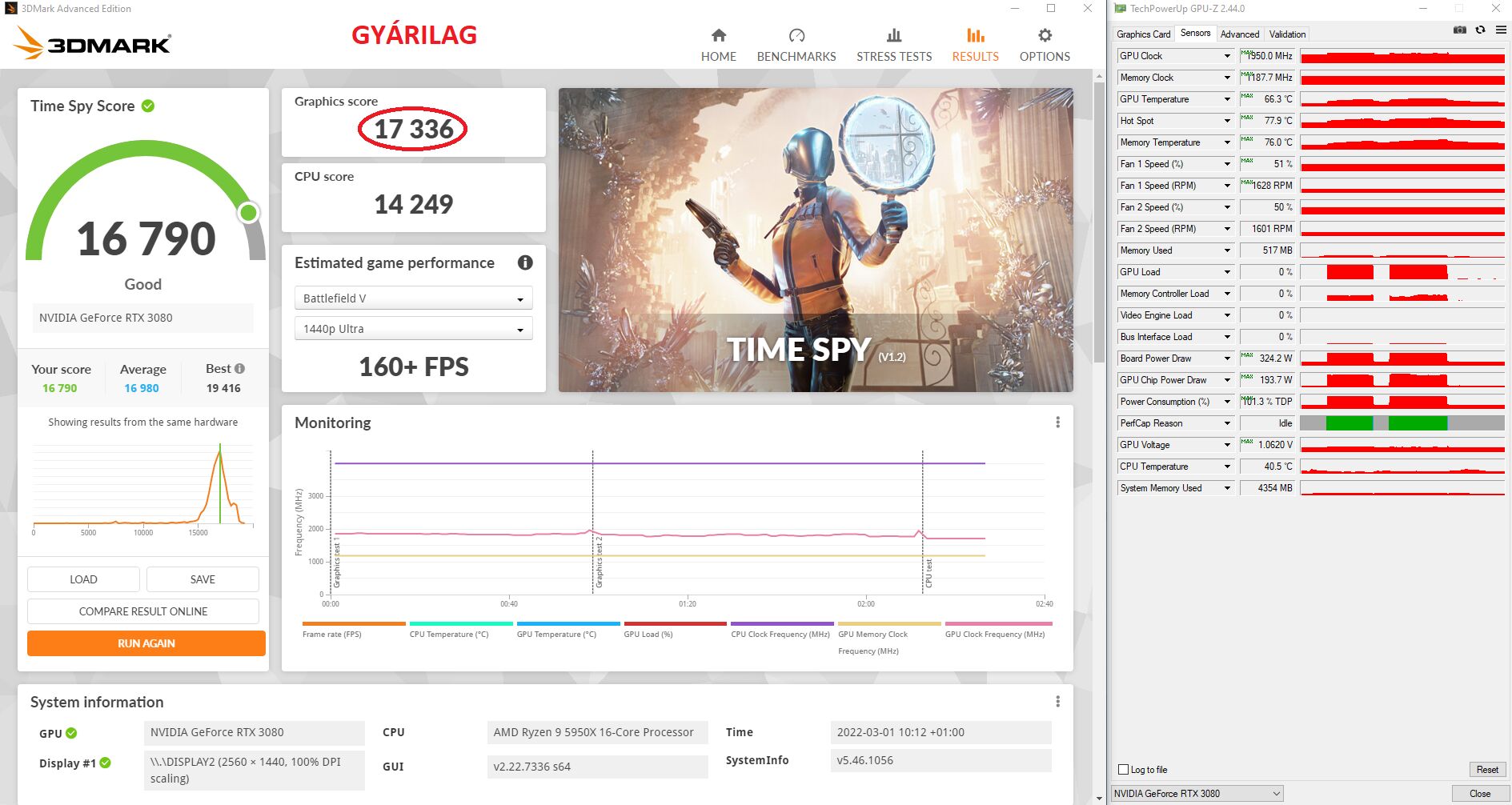Open Memory Temperature sensor dropdown arrow

coord(1227,142)
